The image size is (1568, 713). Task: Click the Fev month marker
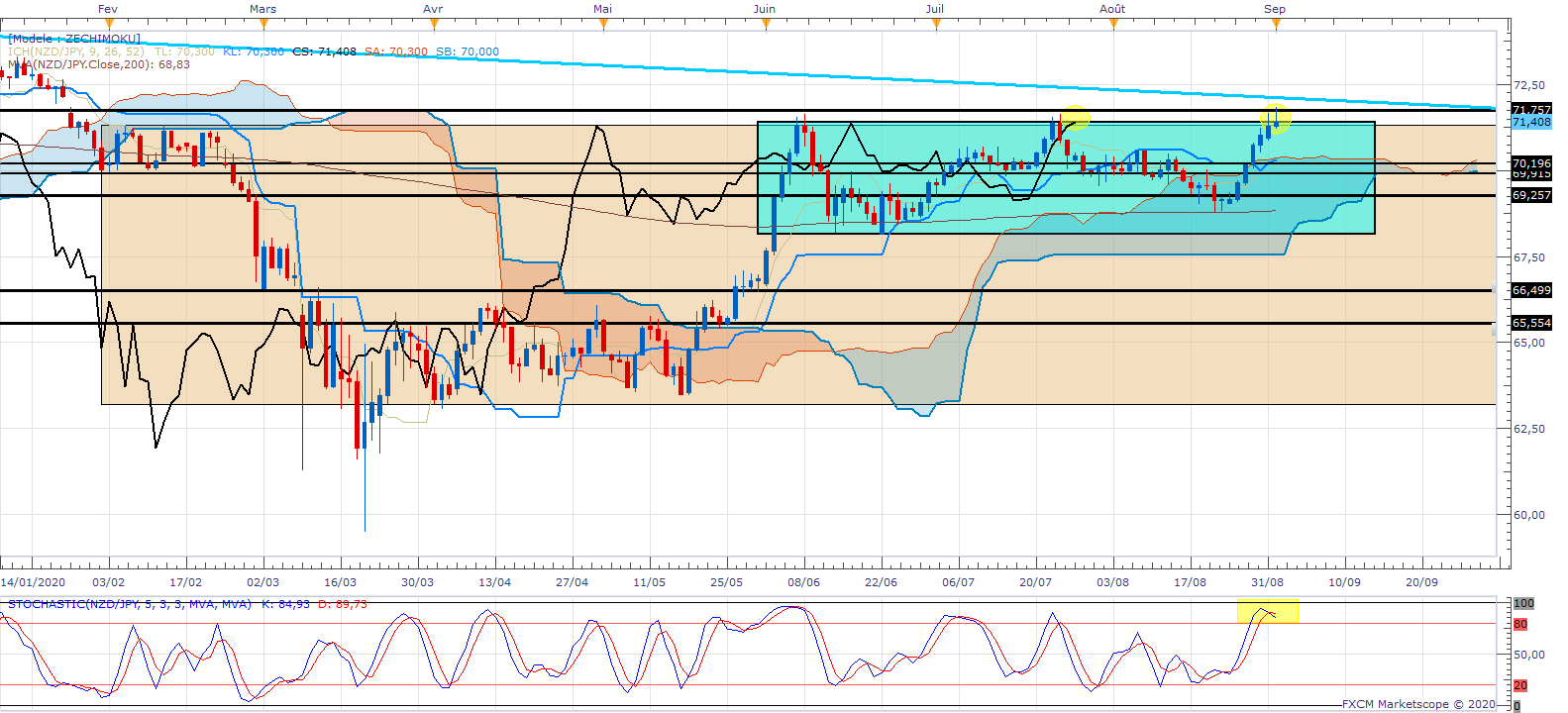click(108, 9)
